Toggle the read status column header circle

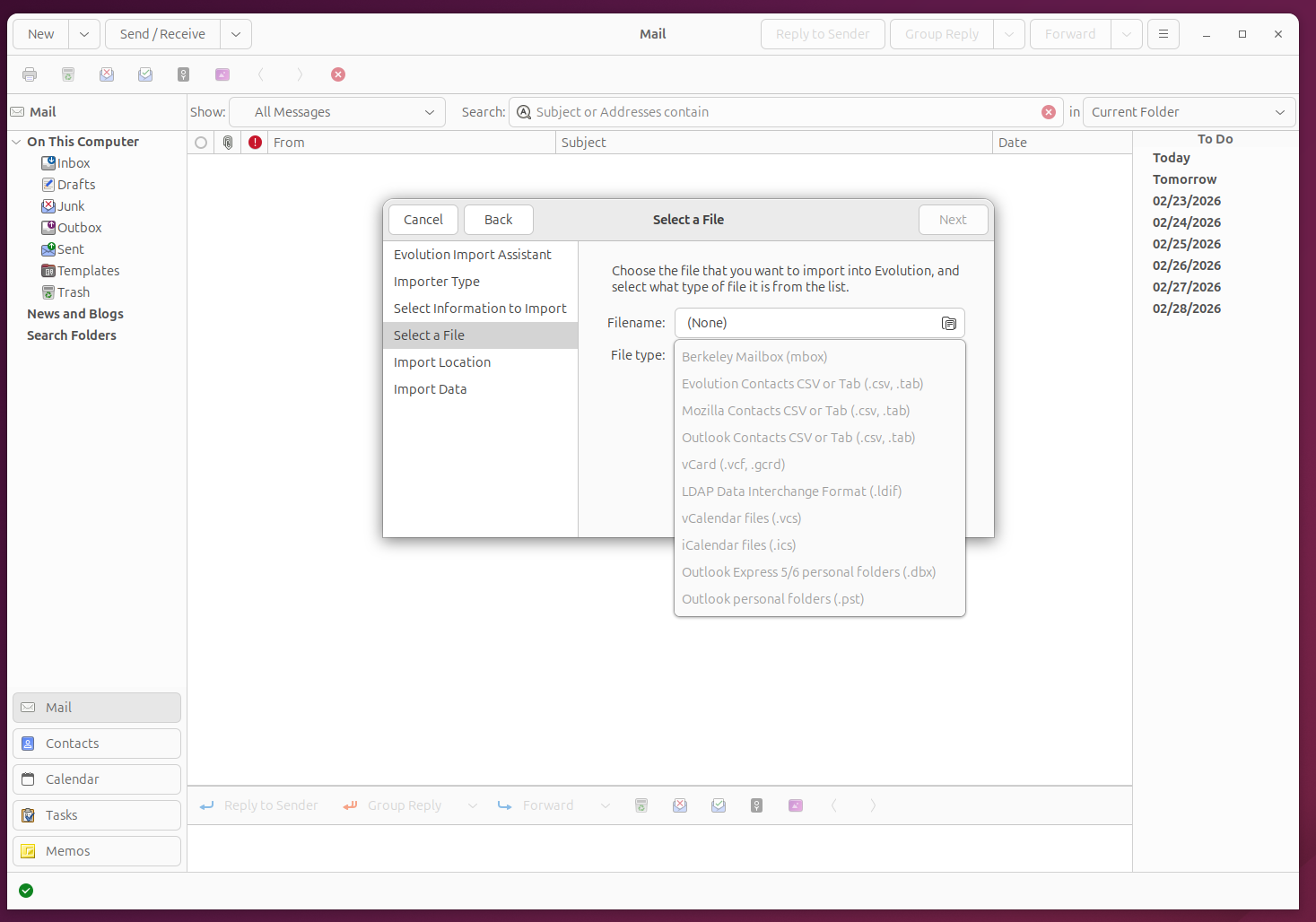(201, 143)
